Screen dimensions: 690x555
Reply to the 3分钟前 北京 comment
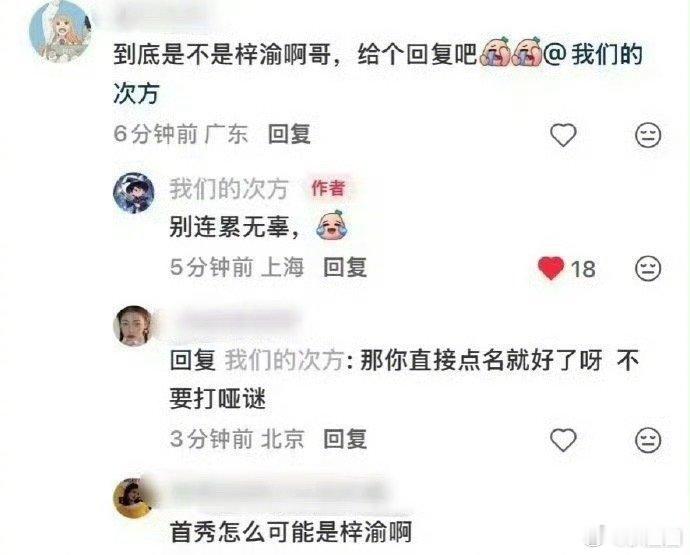pyautogui.click(x=345, y=439)
